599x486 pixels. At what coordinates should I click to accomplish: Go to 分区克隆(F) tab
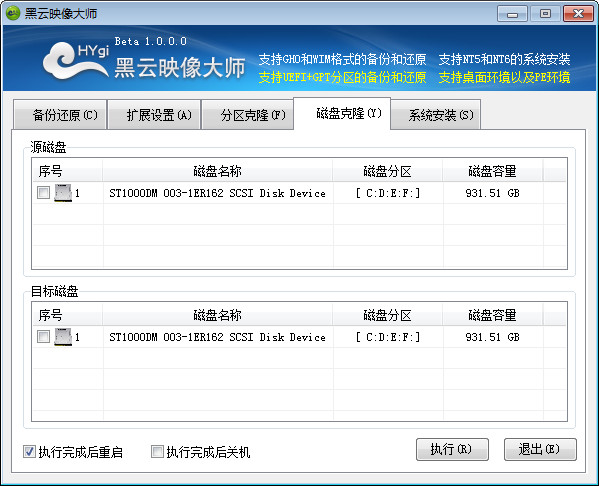pyautogui.click(x=248, y=115)
